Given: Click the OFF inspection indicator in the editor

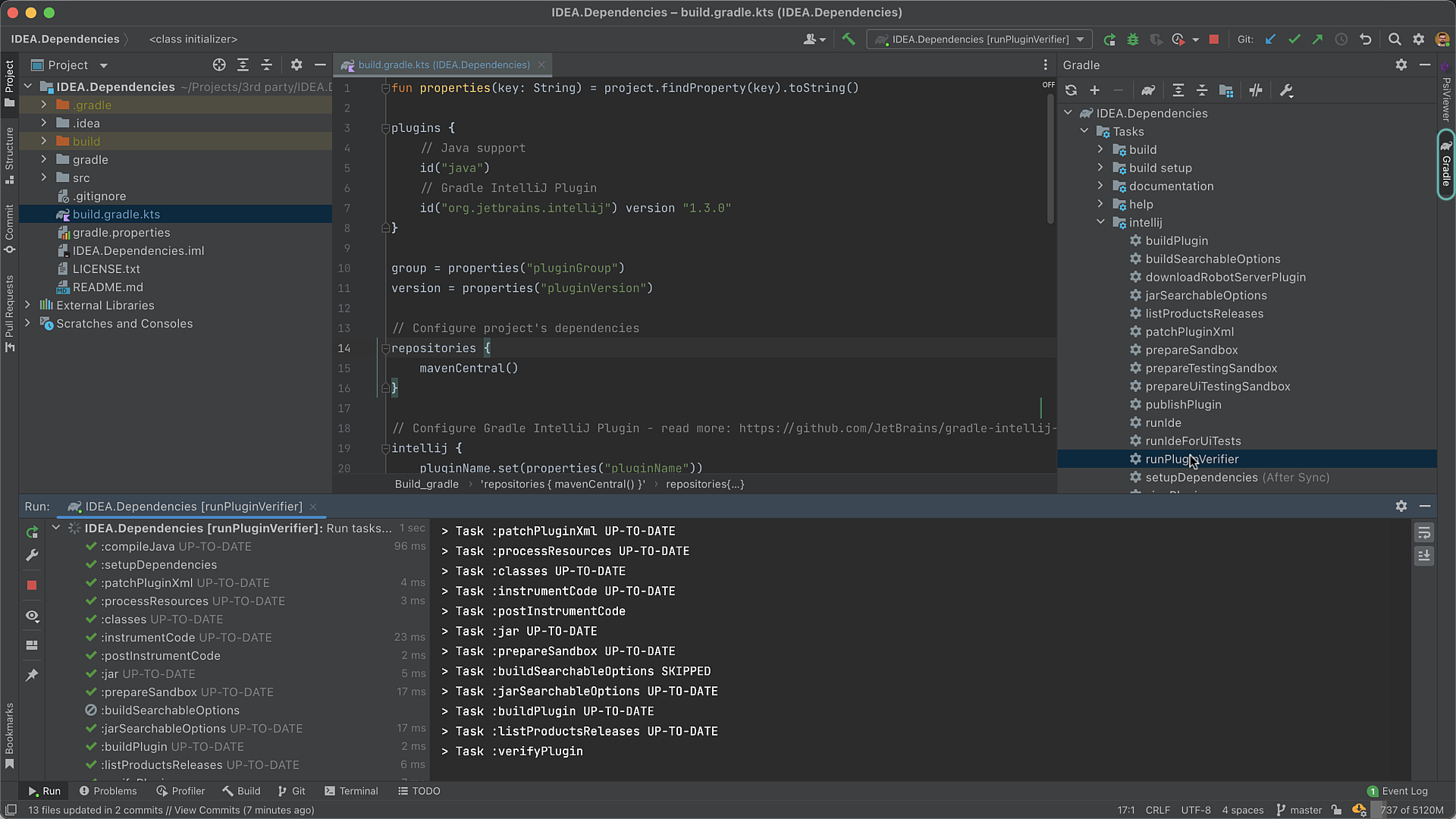Looking at the screenshot, I should tap(1048, 85).
